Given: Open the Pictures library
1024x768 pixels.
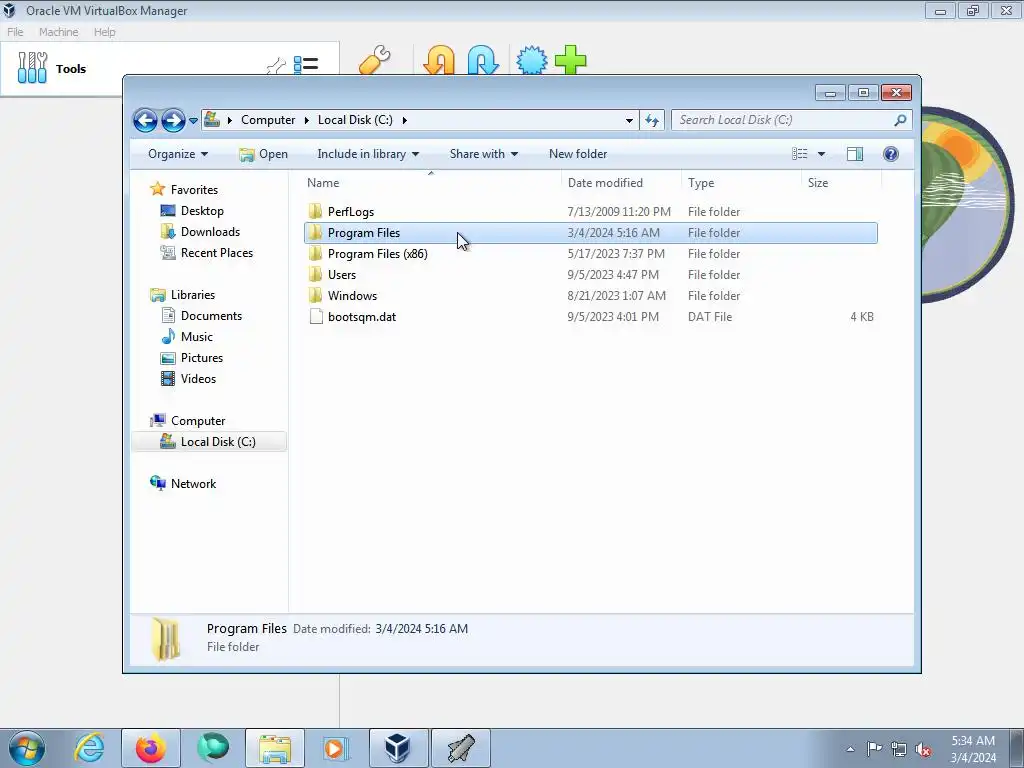Looking at the screenshot, I should (x=202, y=358).
